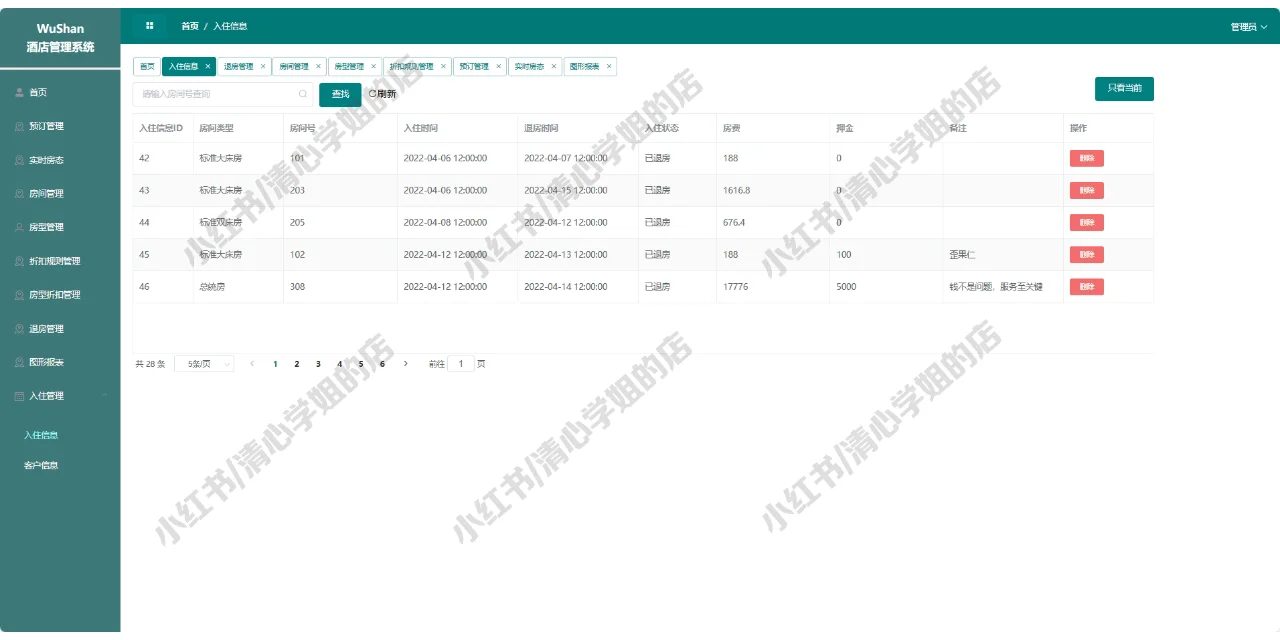Switch to the 图形报表 tab
The height and width of the screenshot is (640, 1280).
pyautogui.click(x=585, y=66)
